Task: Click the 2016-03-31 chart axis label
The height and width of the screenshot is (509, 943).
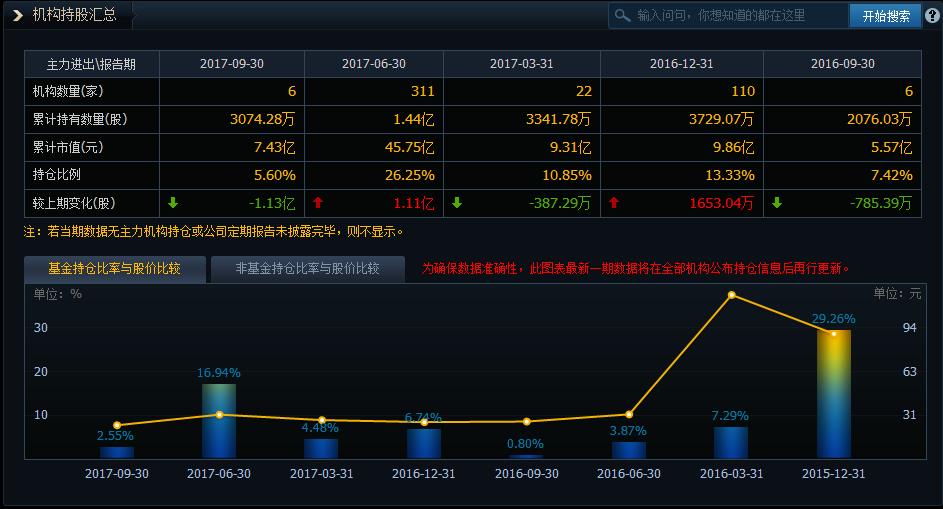Action: pos(731,474)
